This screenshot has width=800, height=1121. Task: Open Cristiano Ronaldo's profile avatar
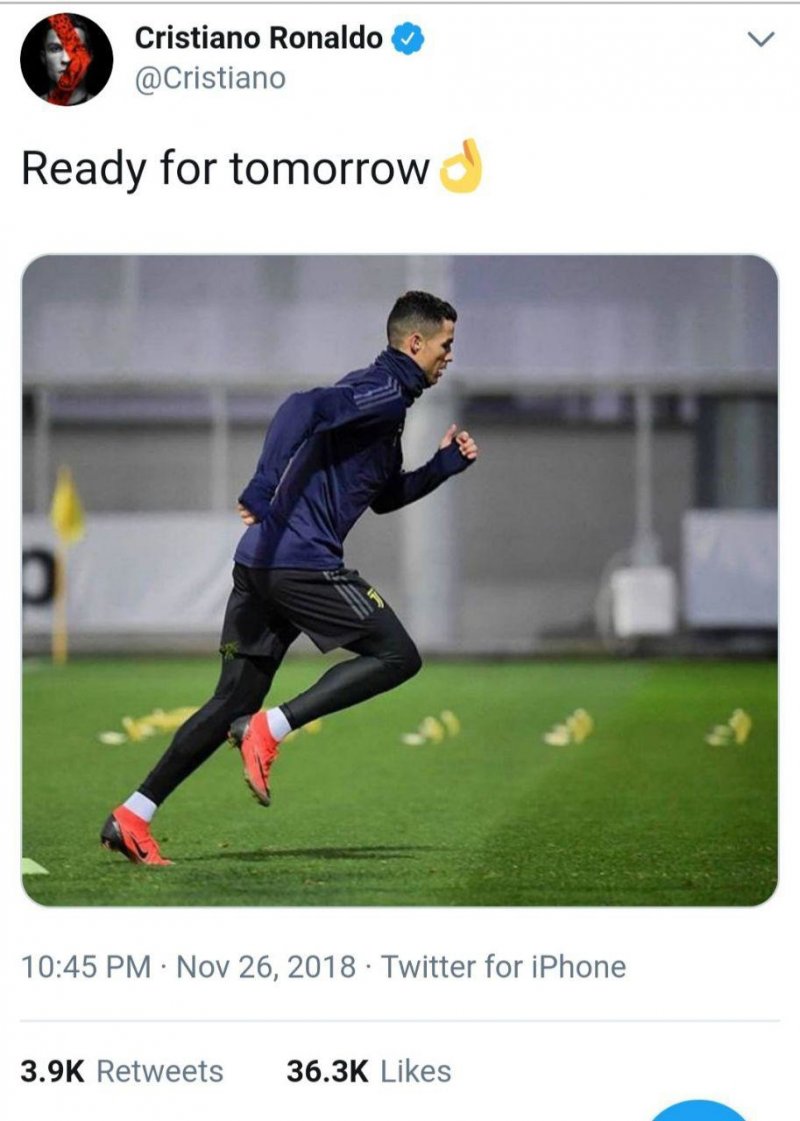[66, 59]
